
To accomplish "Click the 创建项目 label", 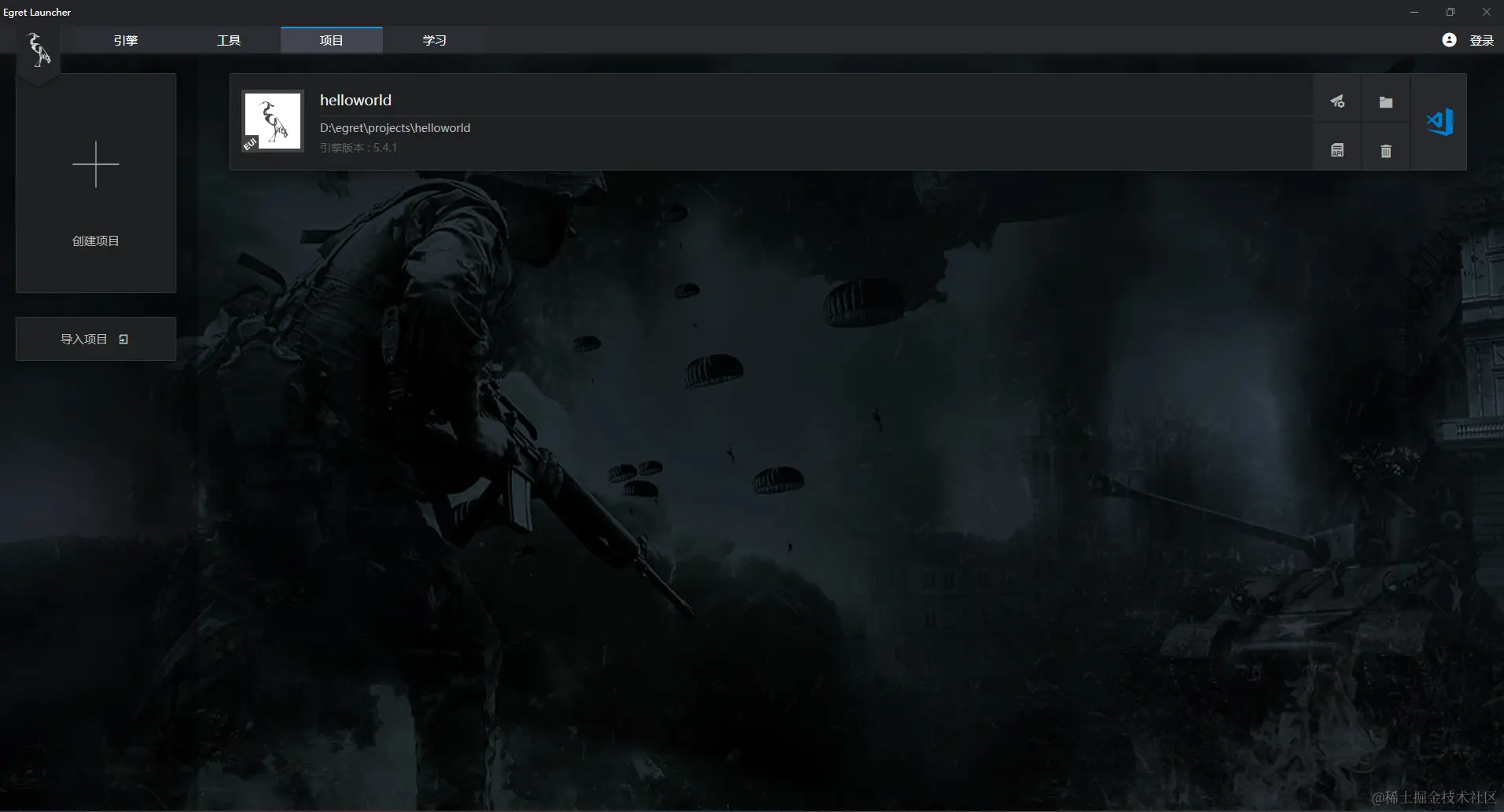I will coord(96,241).
